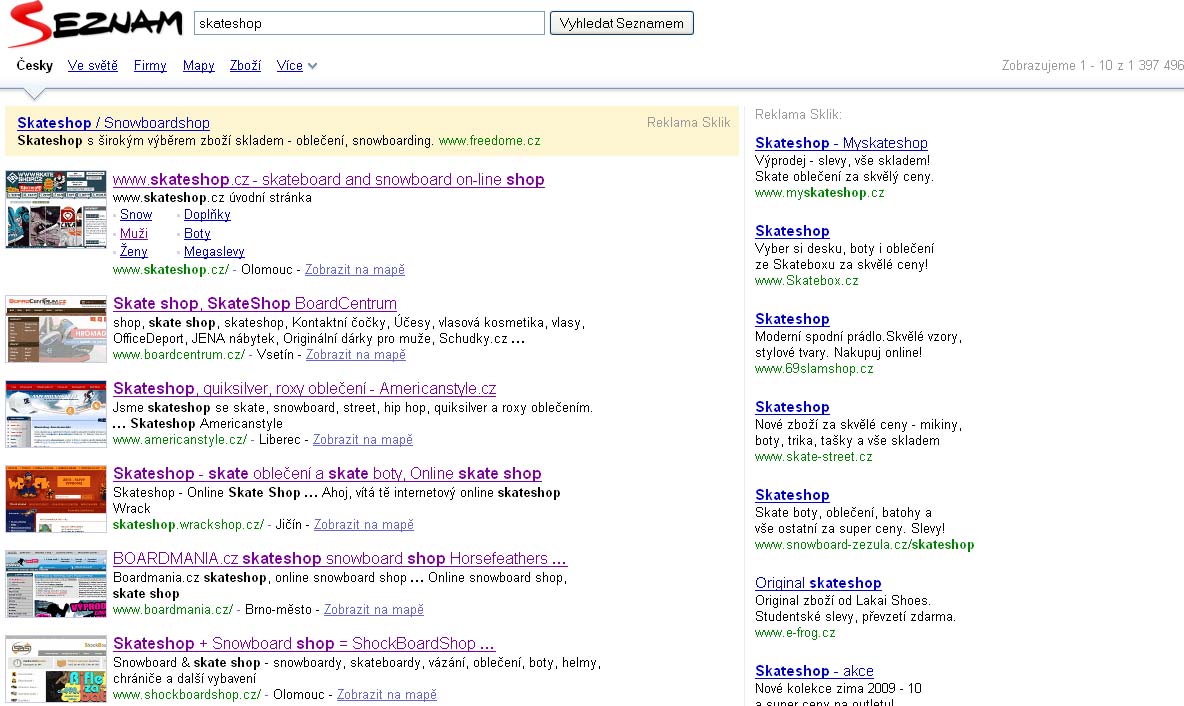This screenshot has height=706, width=1184.
Task: Open the Skateshop ad for snowboard-zezula
Action: coord(792,495)
